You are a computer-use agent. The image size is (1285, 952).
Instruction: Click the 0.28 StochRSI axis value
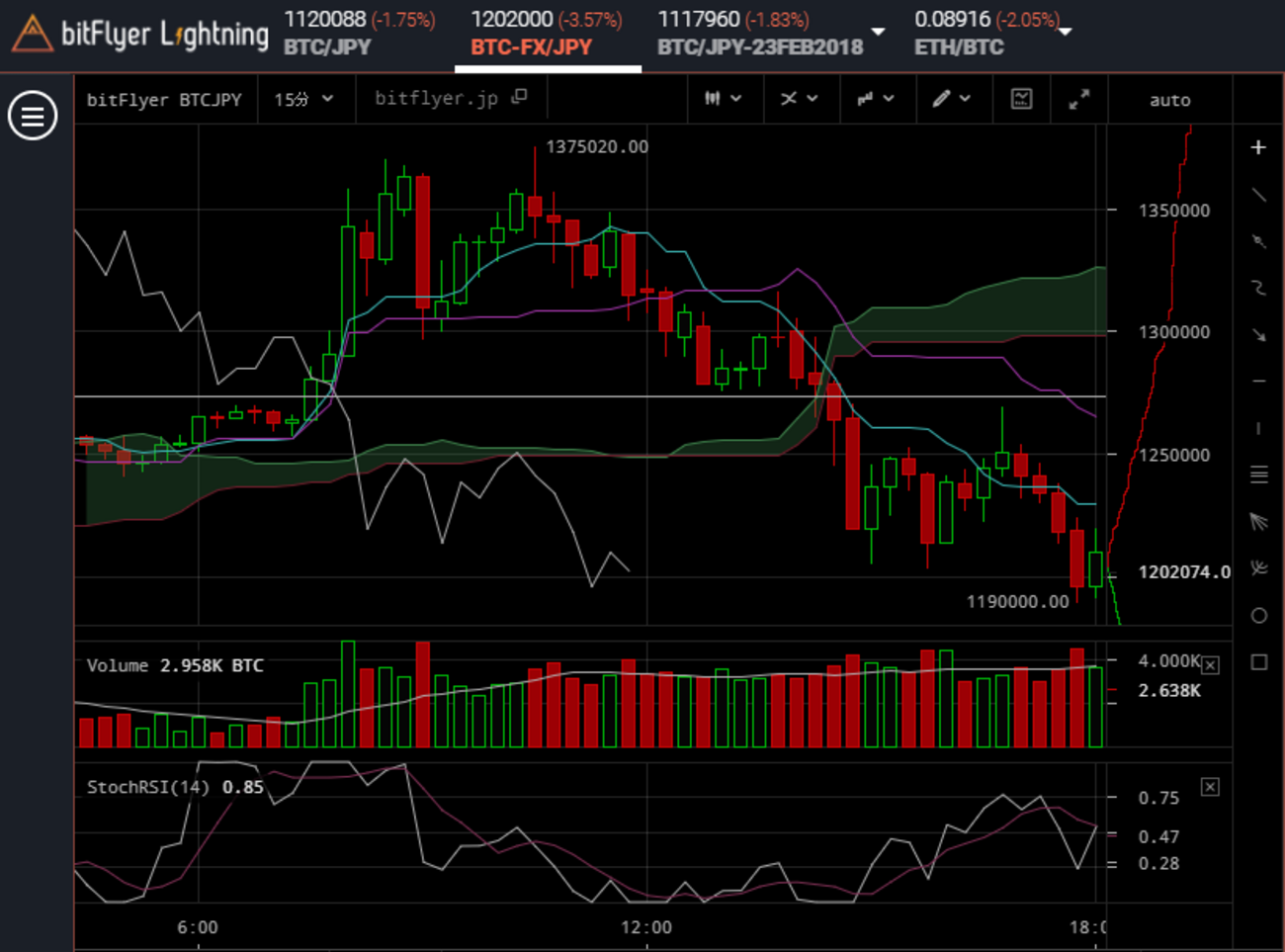[1158, 864]
